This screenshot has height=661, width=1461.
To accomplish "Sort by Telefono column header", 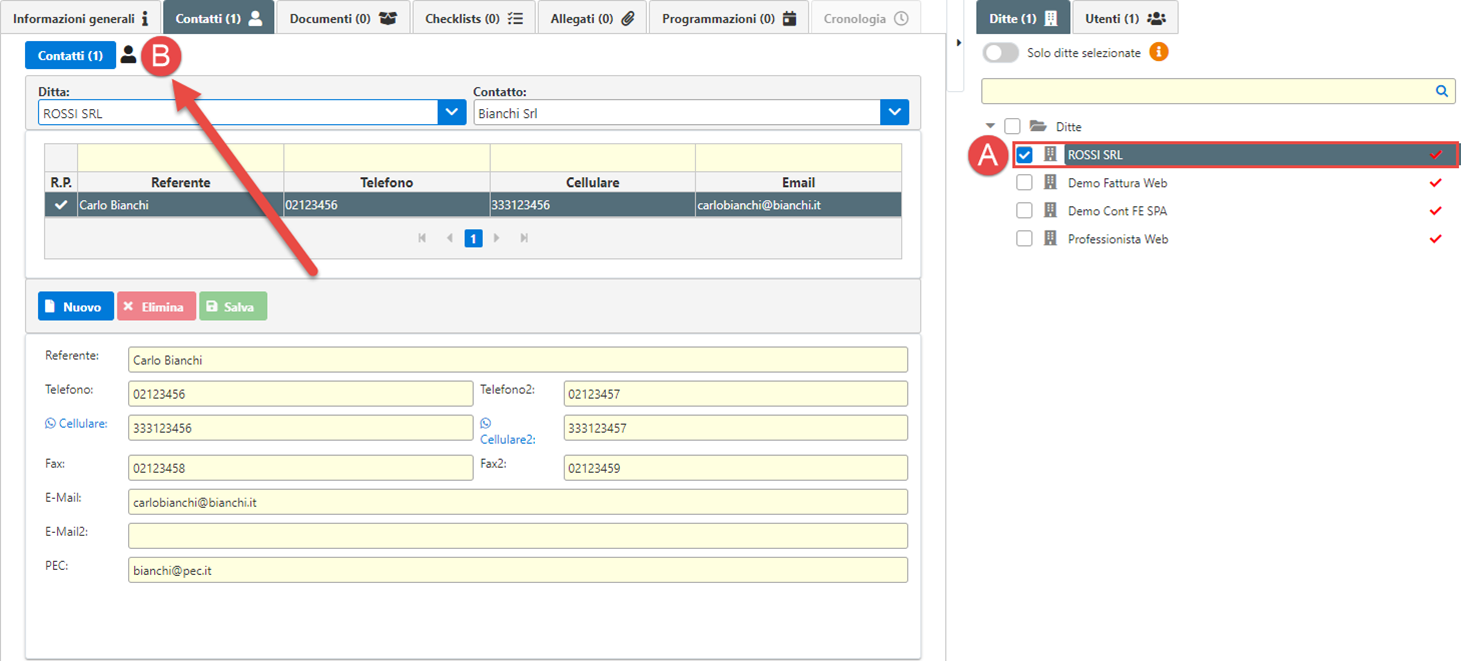I will (x=387, y=182).
